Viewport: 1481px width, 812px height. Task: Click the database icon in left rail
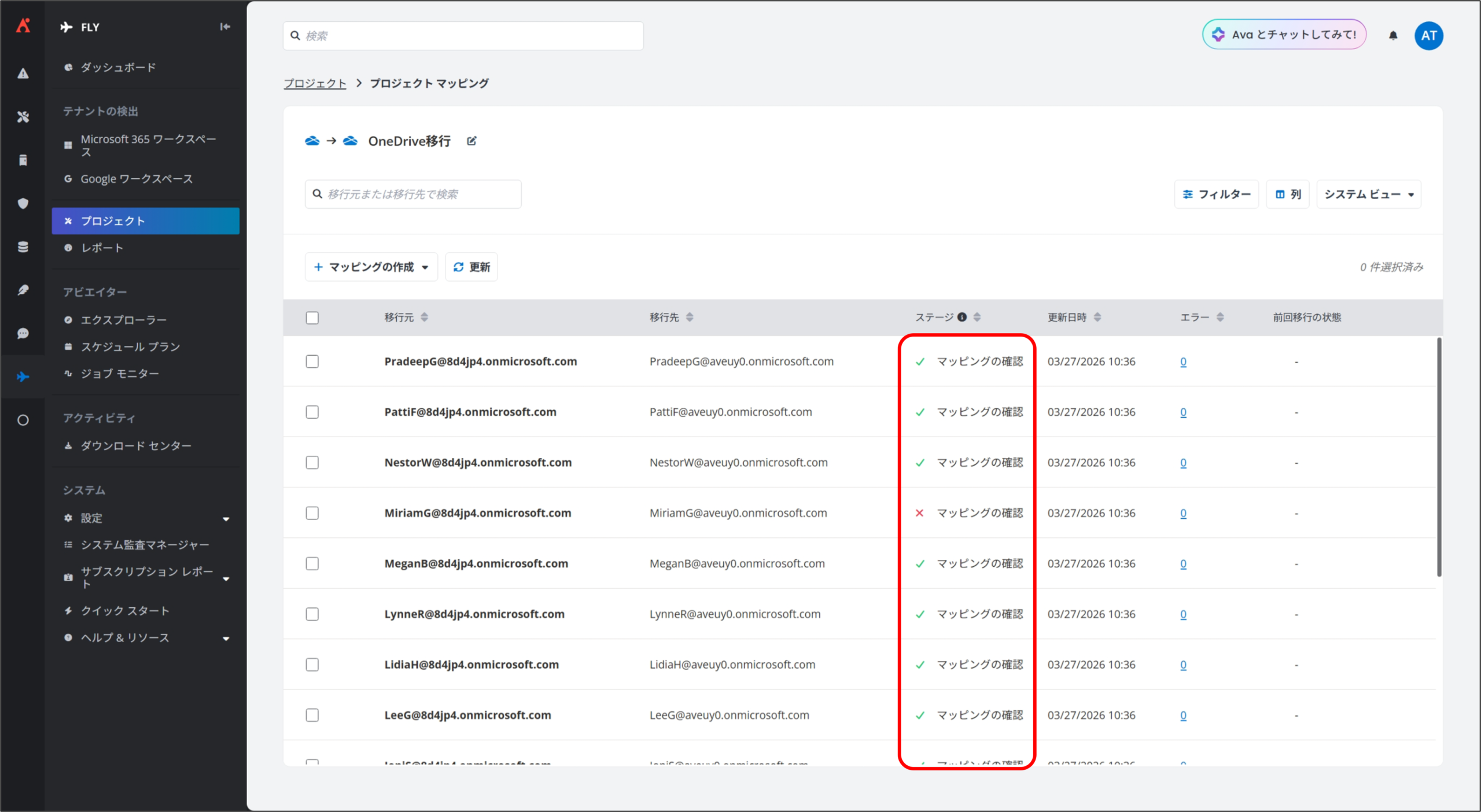[23, 247]
